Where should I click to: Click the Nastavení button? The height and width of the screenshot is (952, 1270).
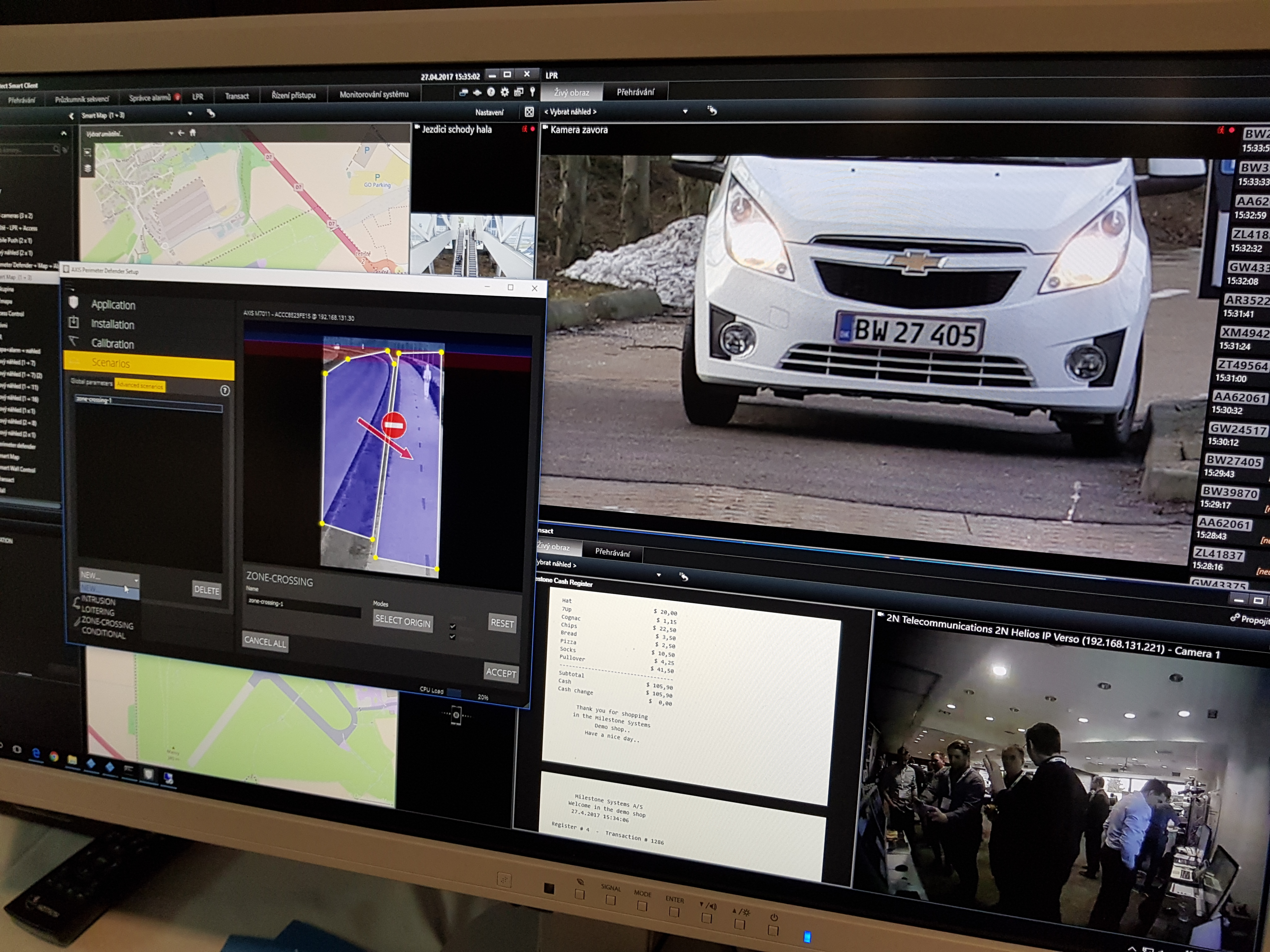489,112
